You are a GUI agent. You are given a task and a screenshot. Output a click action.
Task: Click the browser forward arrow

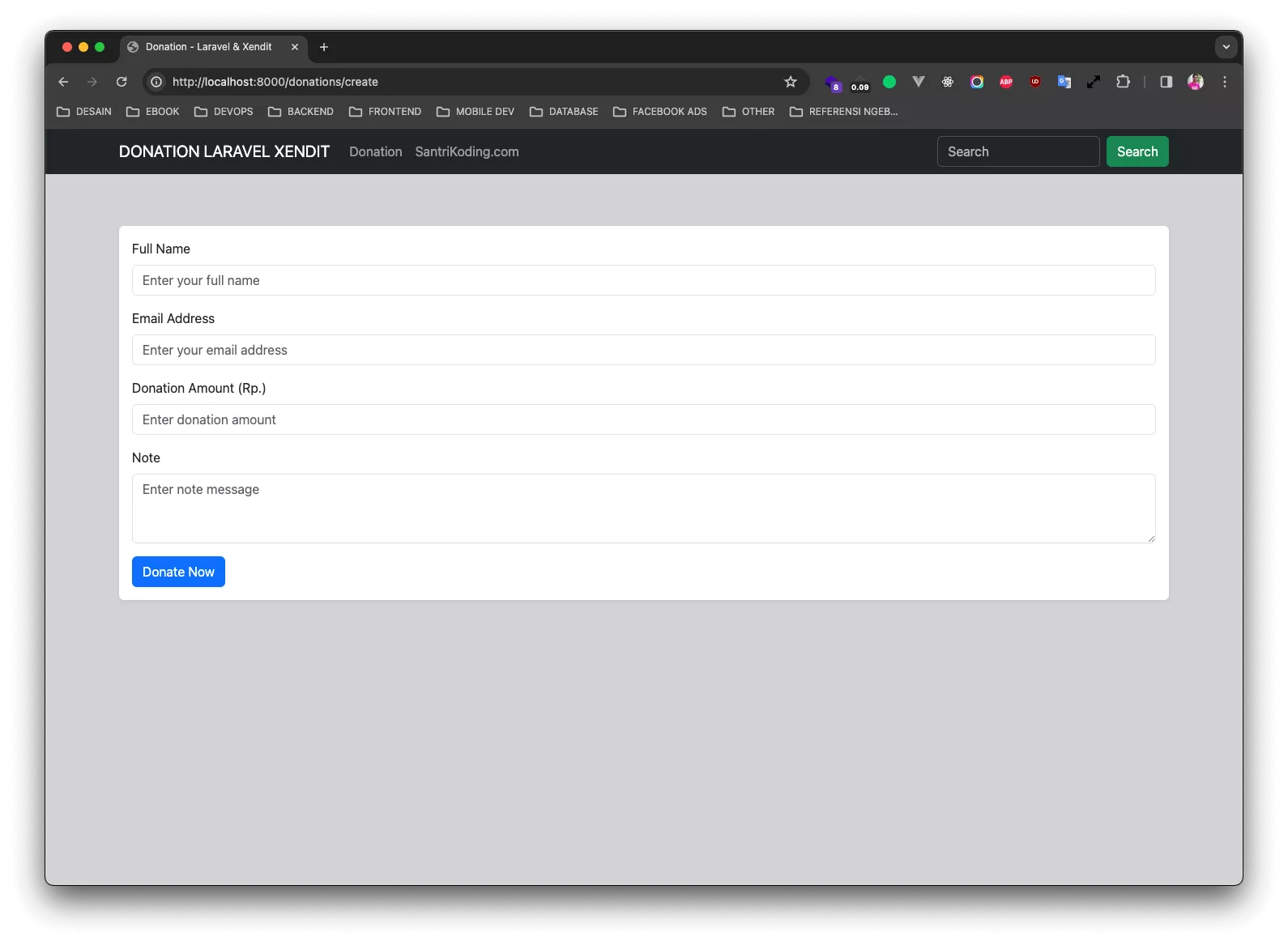coord(92,82)
